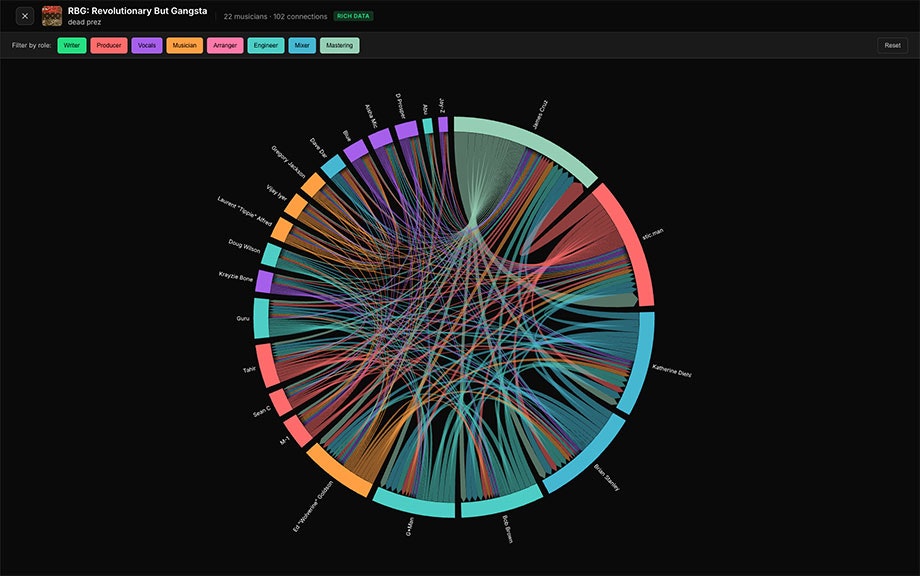Toggle the Mixer role filter
Viewport: 920px width, 576px height.
click(302, 45)
